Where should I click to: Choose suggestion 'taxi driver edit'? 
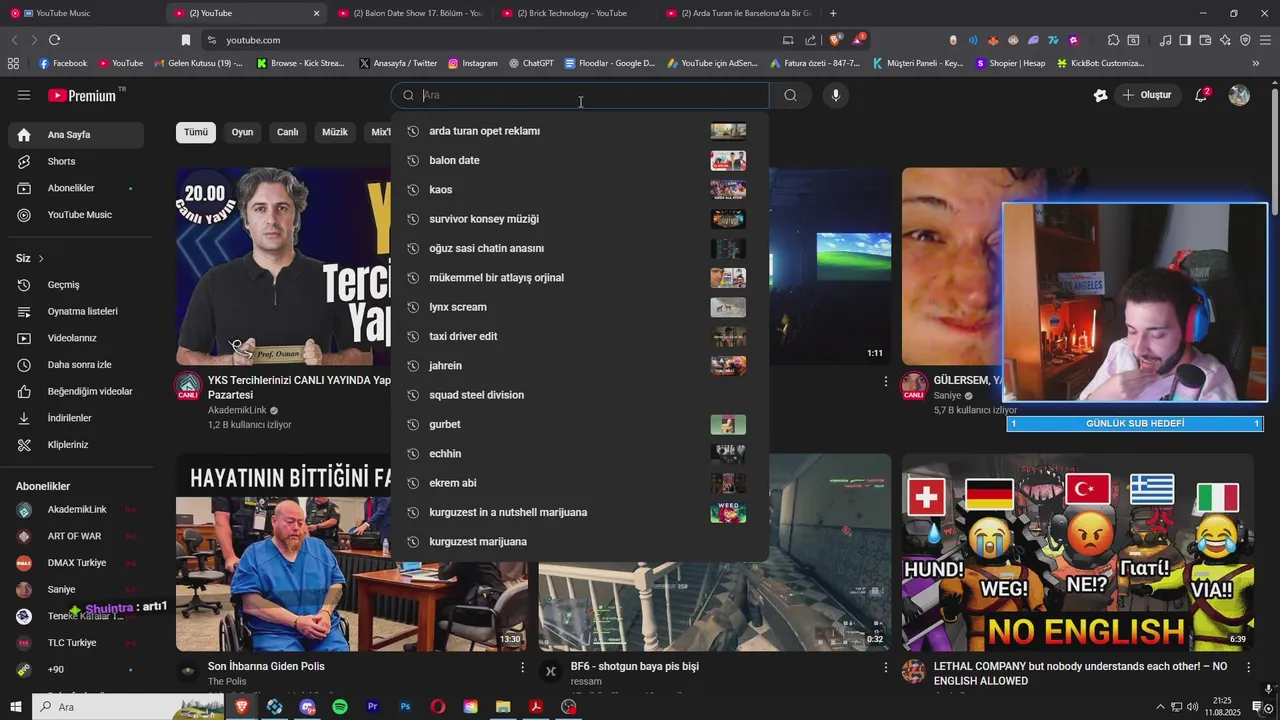pyautogui.click(x=579, y=336)
